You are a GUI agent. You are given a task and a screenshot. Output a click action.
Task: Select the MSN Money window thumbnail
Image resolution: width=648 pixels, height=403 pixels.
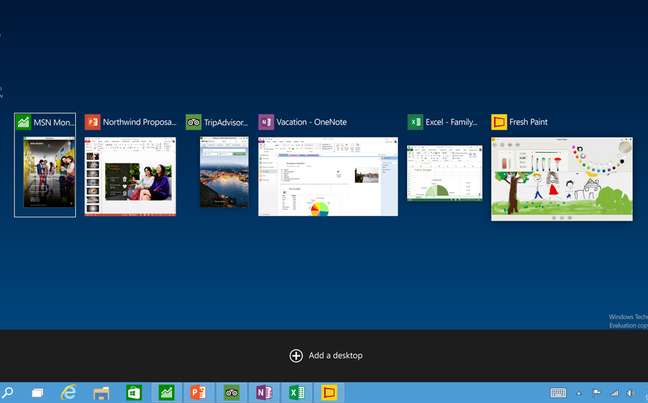click(x=49, y=172)
